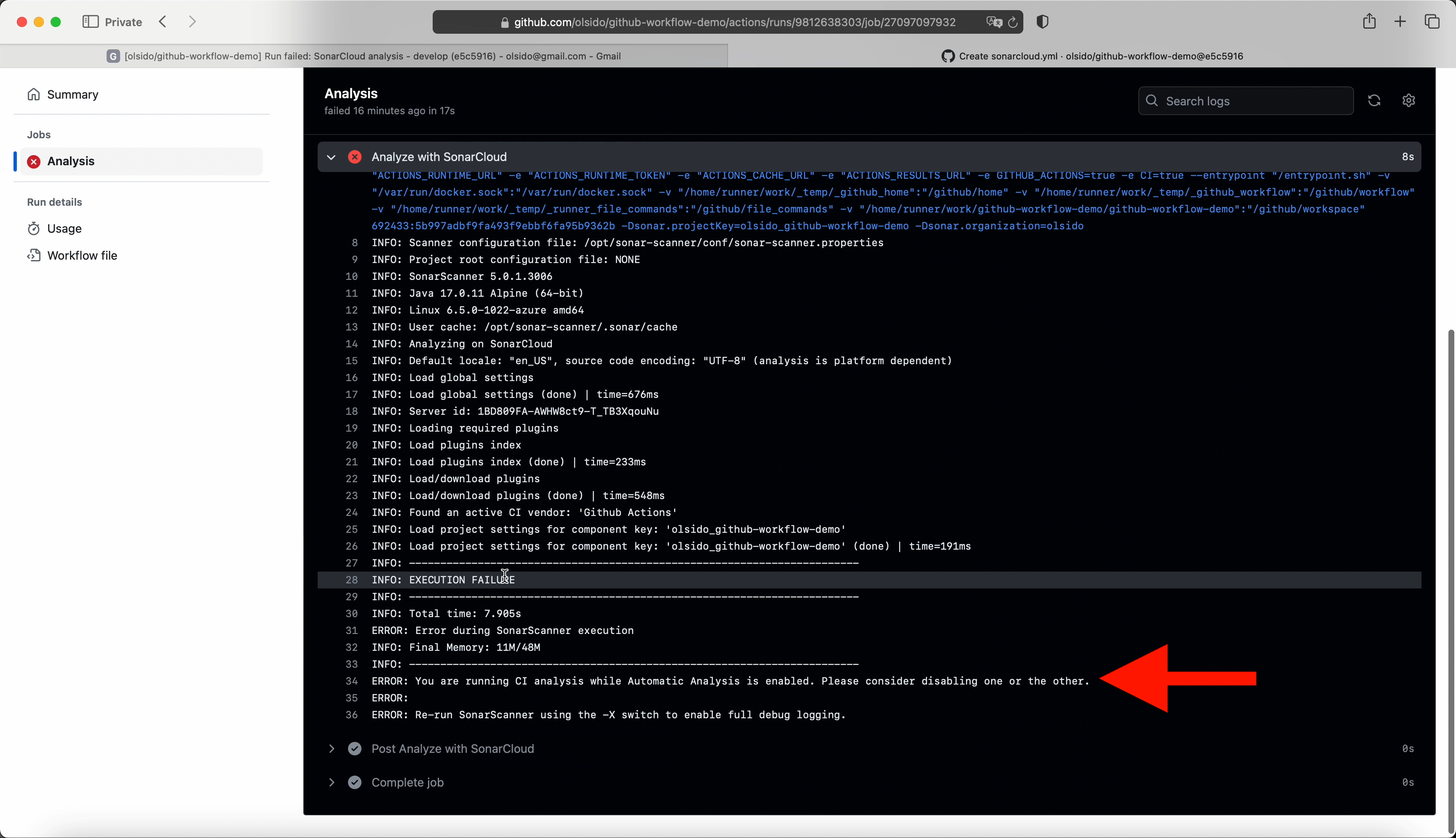Collapse the Analyze with SonarCloud step
The image size is (1456, 838).
[331, 157]
